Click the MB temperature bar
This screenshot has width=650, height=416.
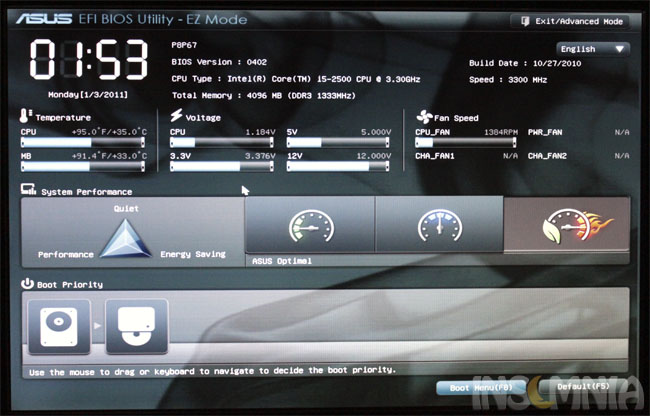83,167
